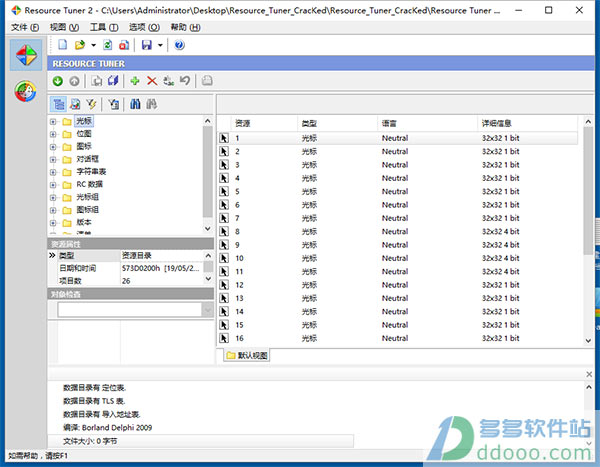Click the resource tree scrollbar down arrow
Image resolution: width=600 pixels, height=467 pixels.
(208, 229)
